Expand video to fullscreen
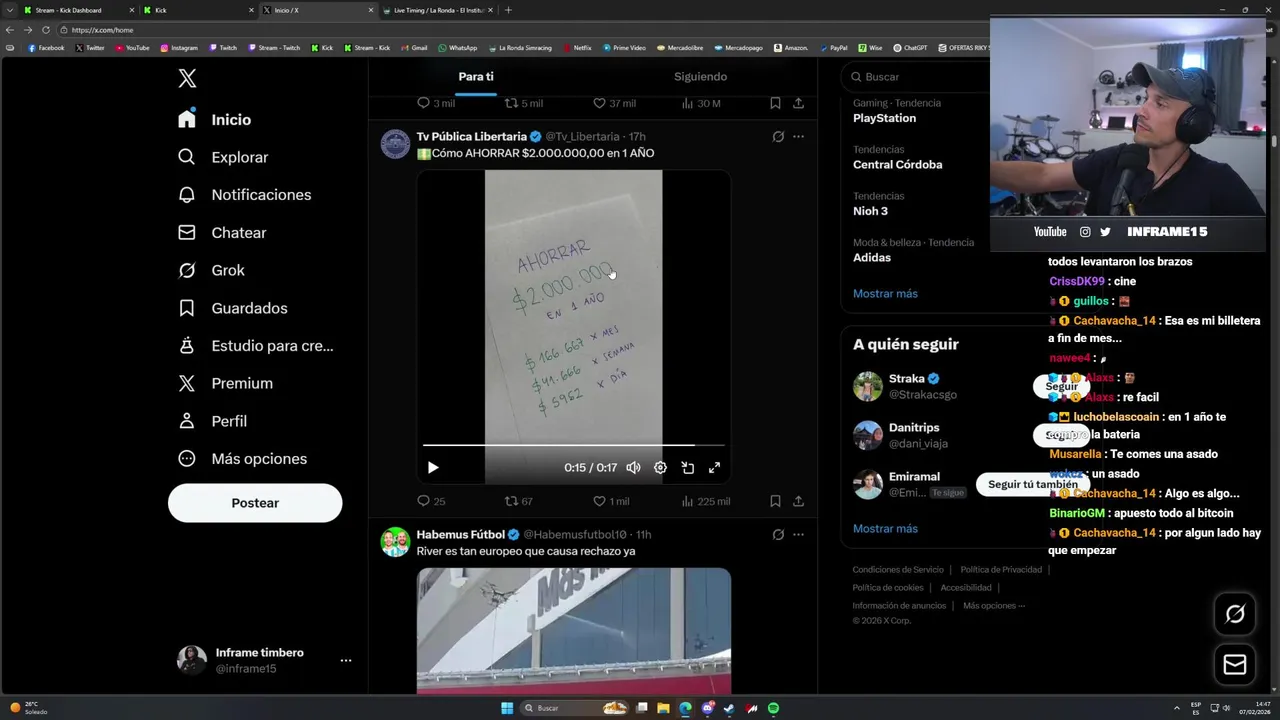The width and height of the screenshot is (1280, 720). coord(715,467)
